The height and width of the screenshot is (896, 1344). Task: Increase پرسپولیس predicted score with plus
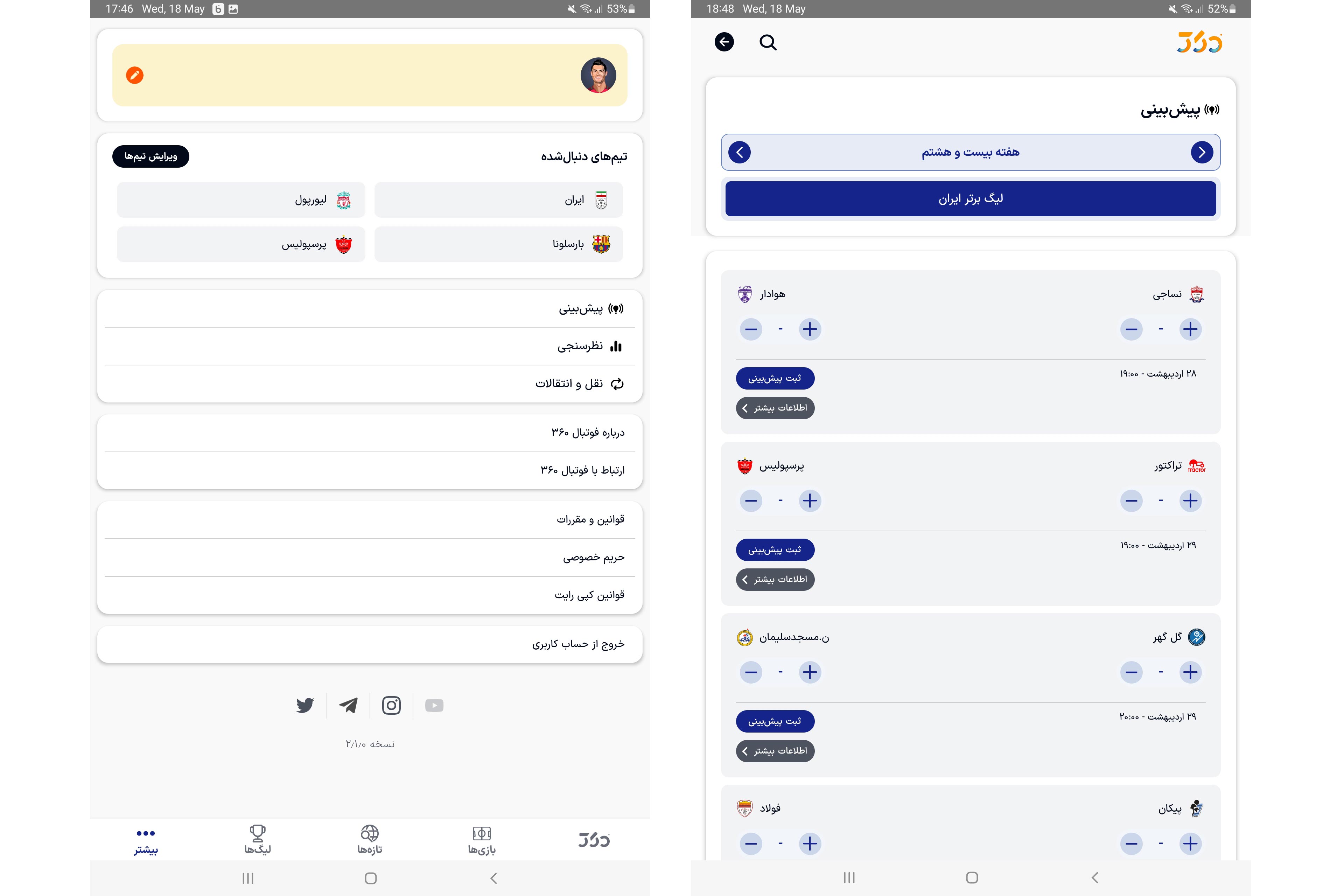click(x=810, y=501)
